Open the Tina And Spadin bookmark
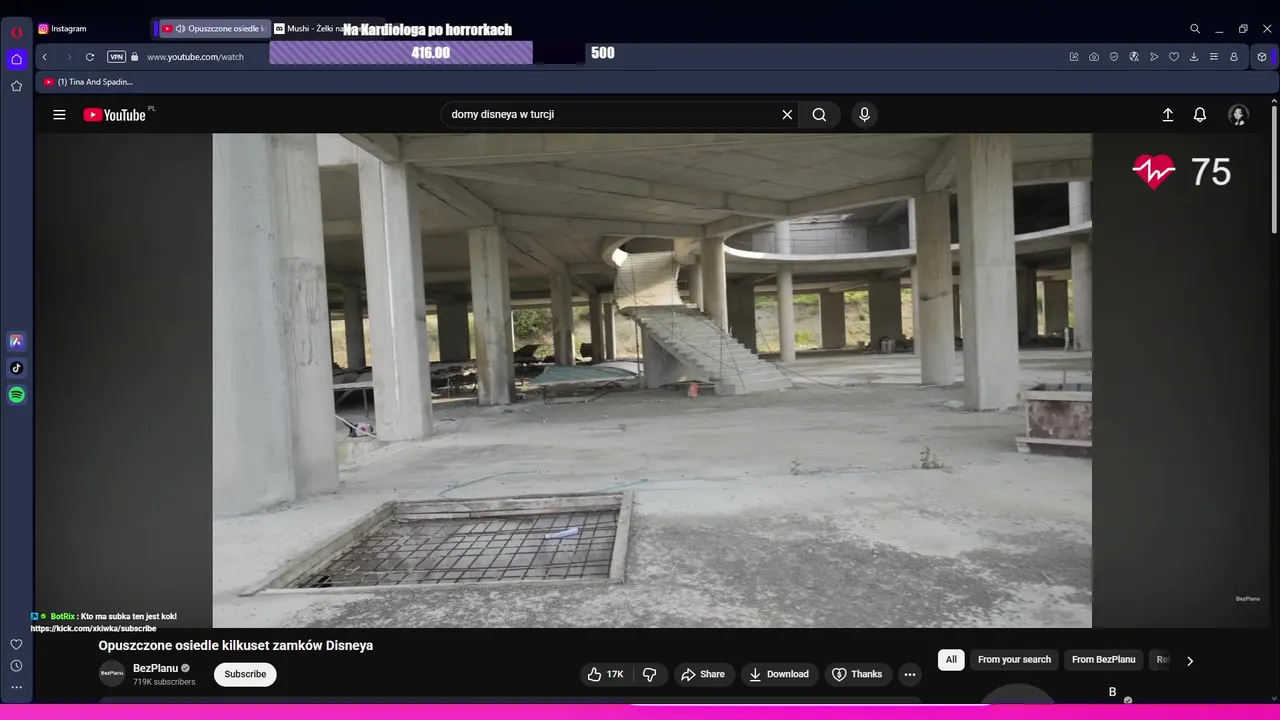 (x=88, y=82)
